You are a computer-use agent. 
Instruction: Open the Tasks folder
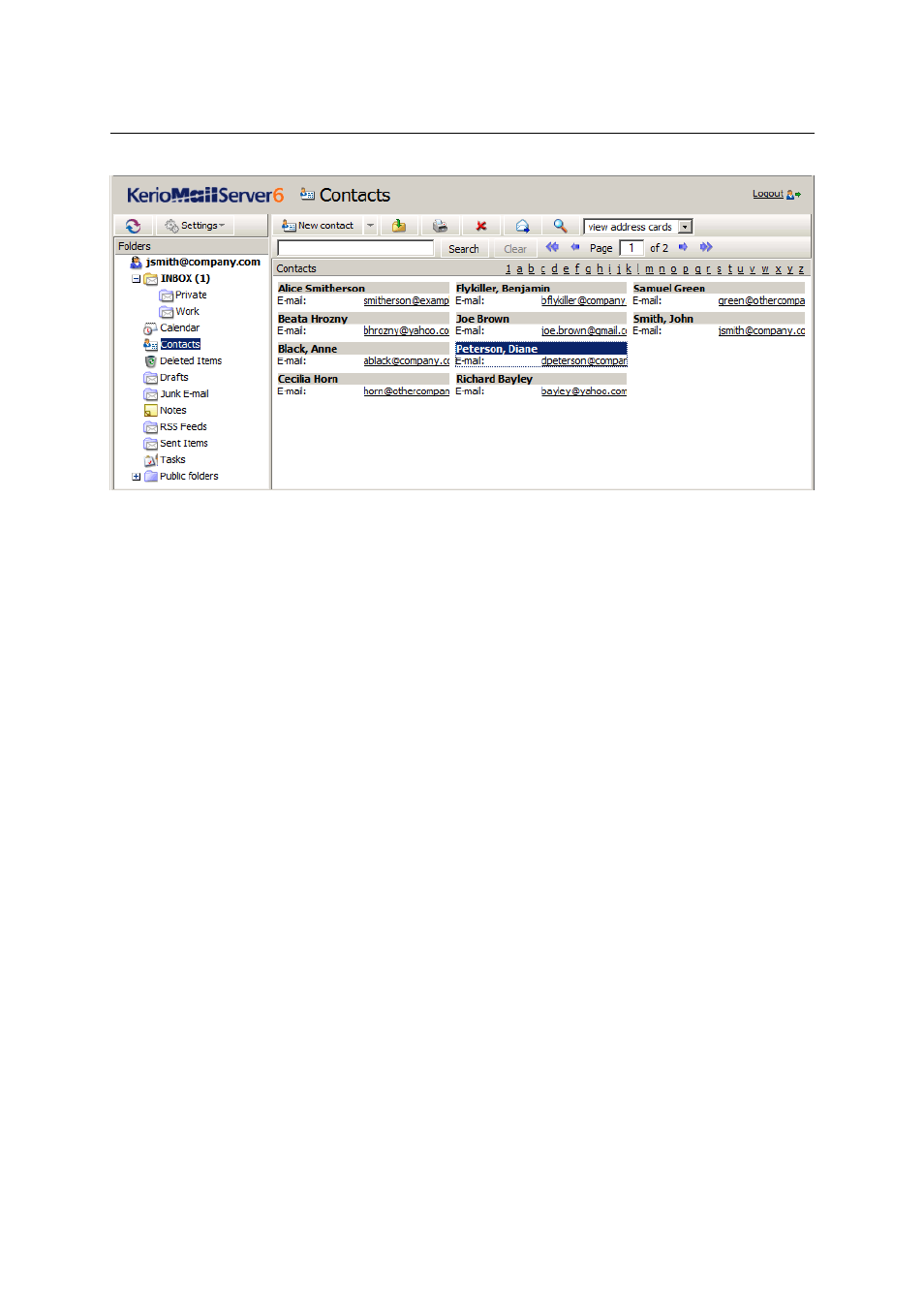[172, 459]
